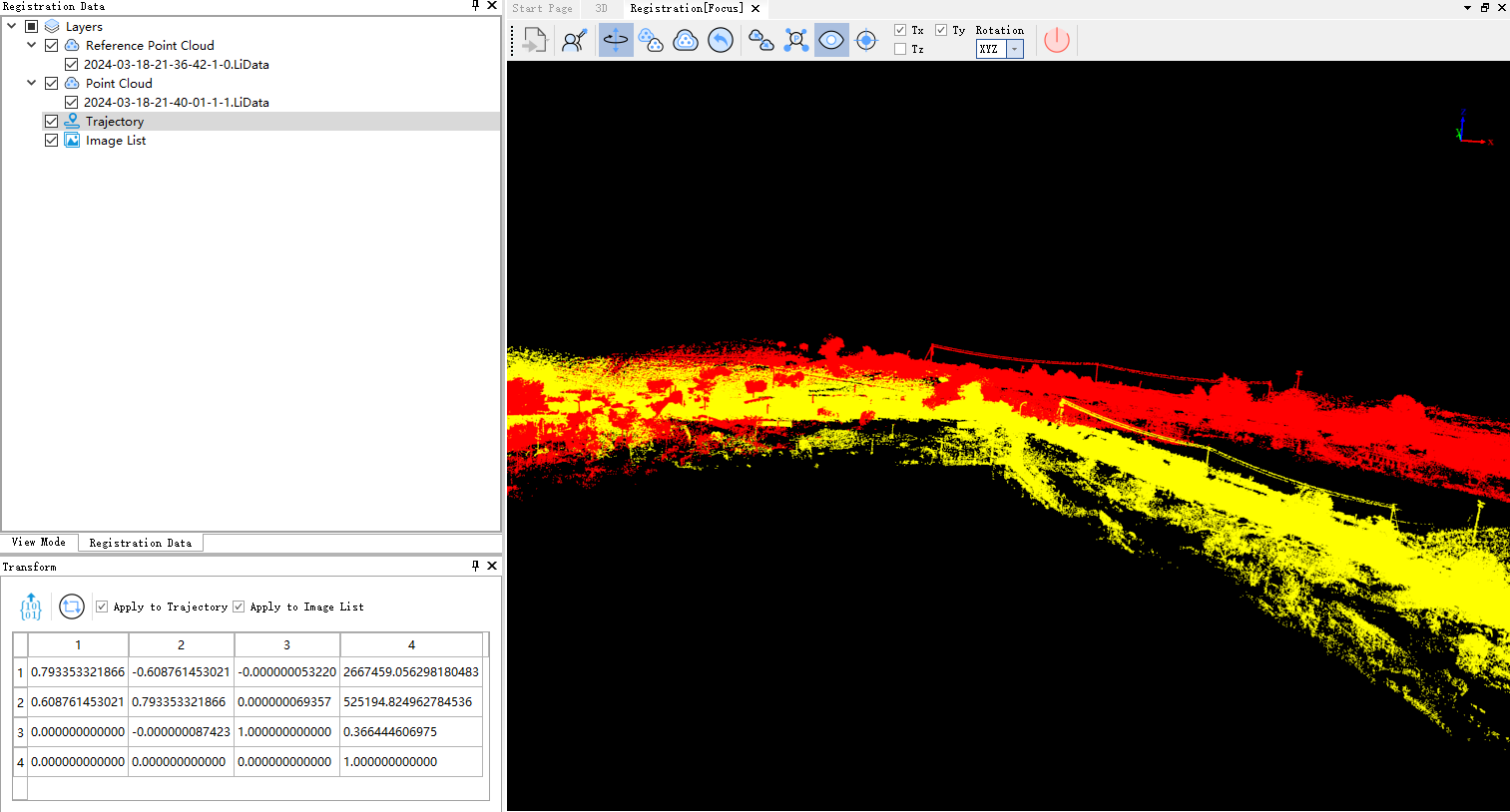Select the Registration[Focus] tab
1510x812 pixels.
pos(687,8)
